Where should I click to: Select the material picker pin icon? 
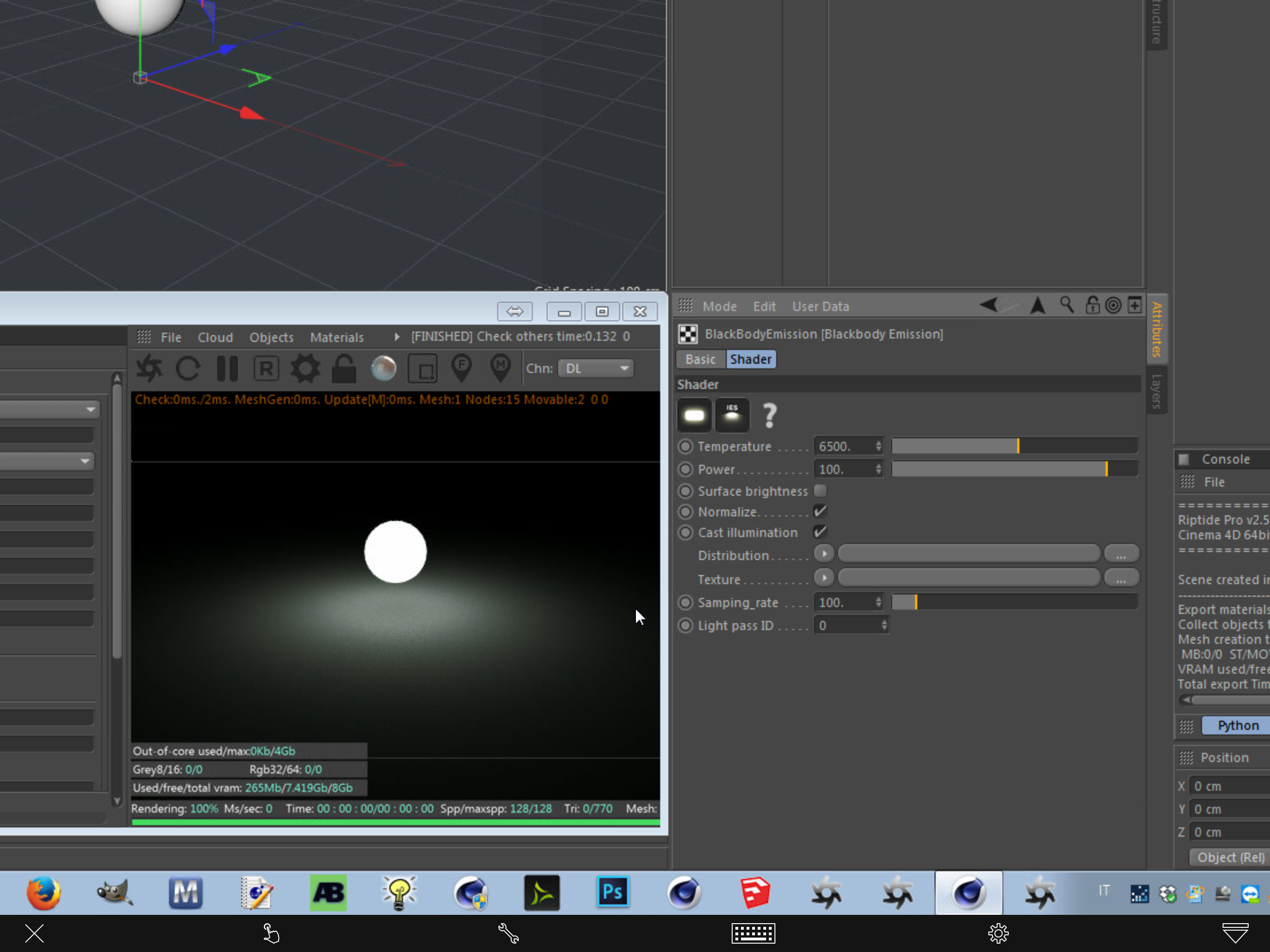coord(501,369)
